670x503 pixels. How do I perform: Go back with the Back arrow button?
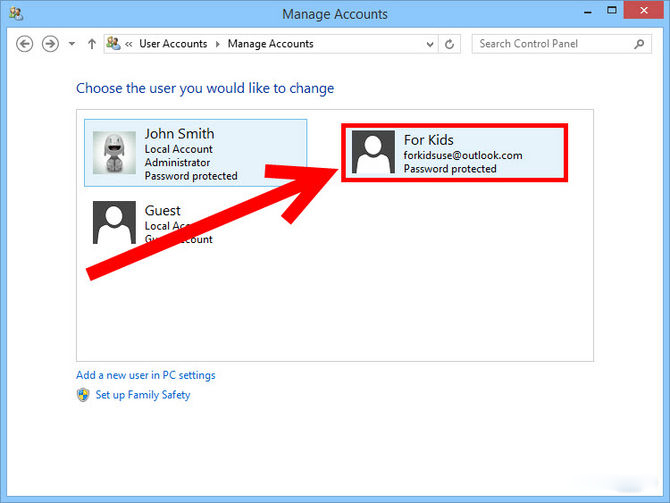tap(24, 44)
